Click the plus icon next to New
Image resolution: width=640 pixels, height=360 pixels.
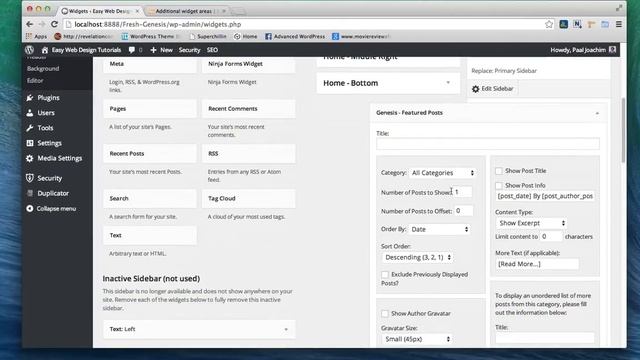click(153, 50)
